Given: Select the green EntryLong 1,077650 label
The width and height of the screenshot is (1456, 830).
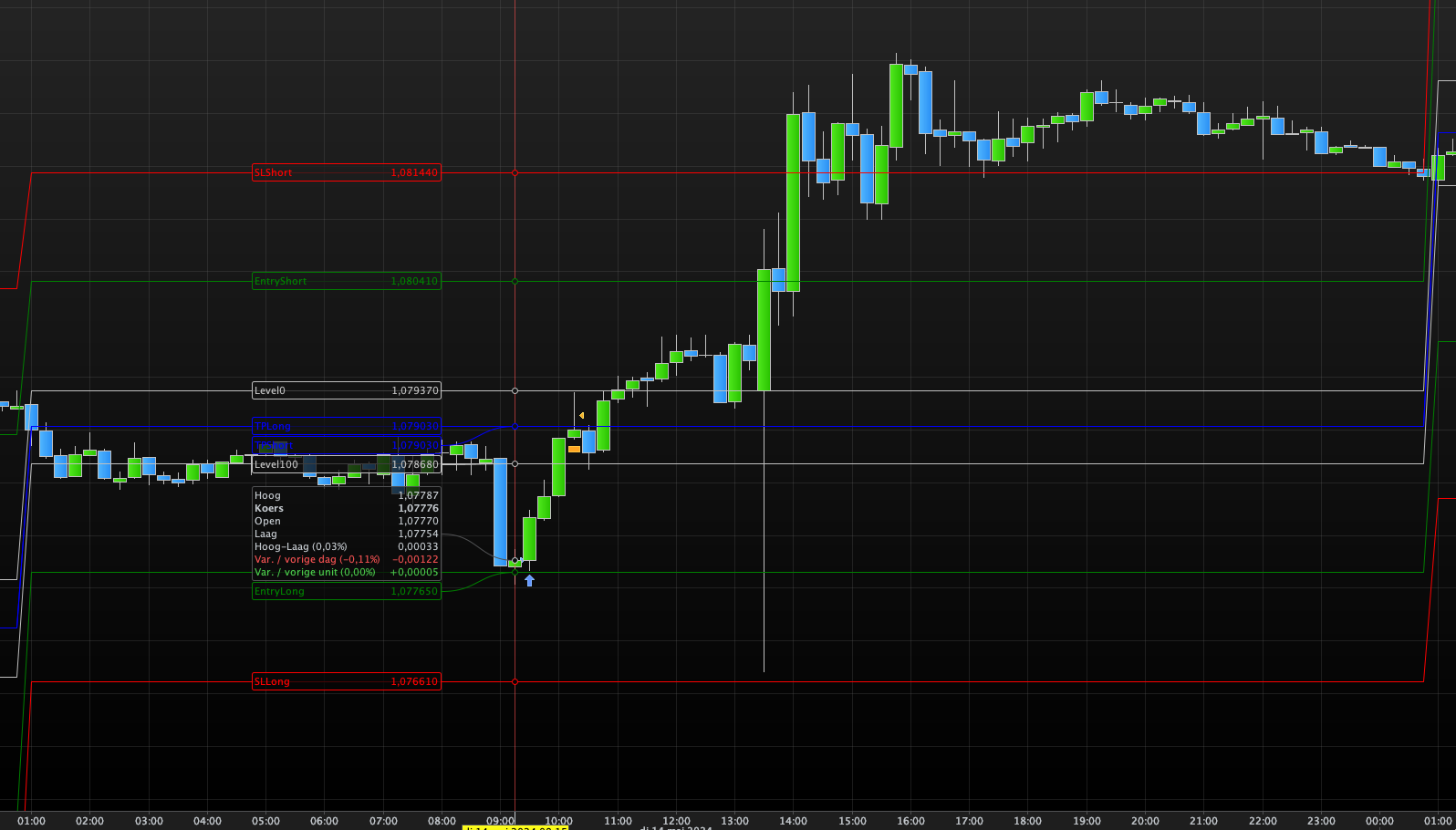Looking at the screenshot, I should tap(347, 591).
